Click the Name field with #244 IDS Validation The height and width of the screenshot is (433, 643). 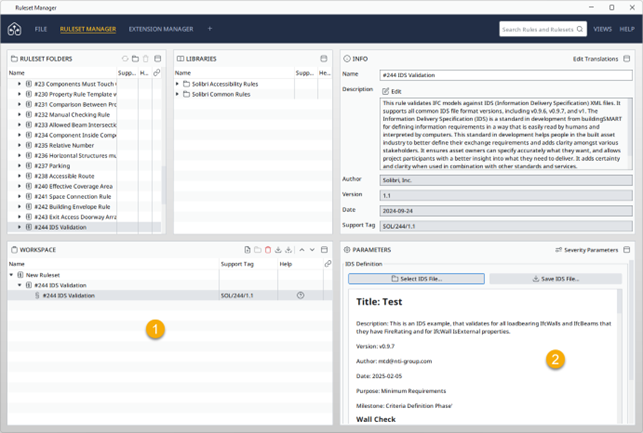click(x=506, y=75)
